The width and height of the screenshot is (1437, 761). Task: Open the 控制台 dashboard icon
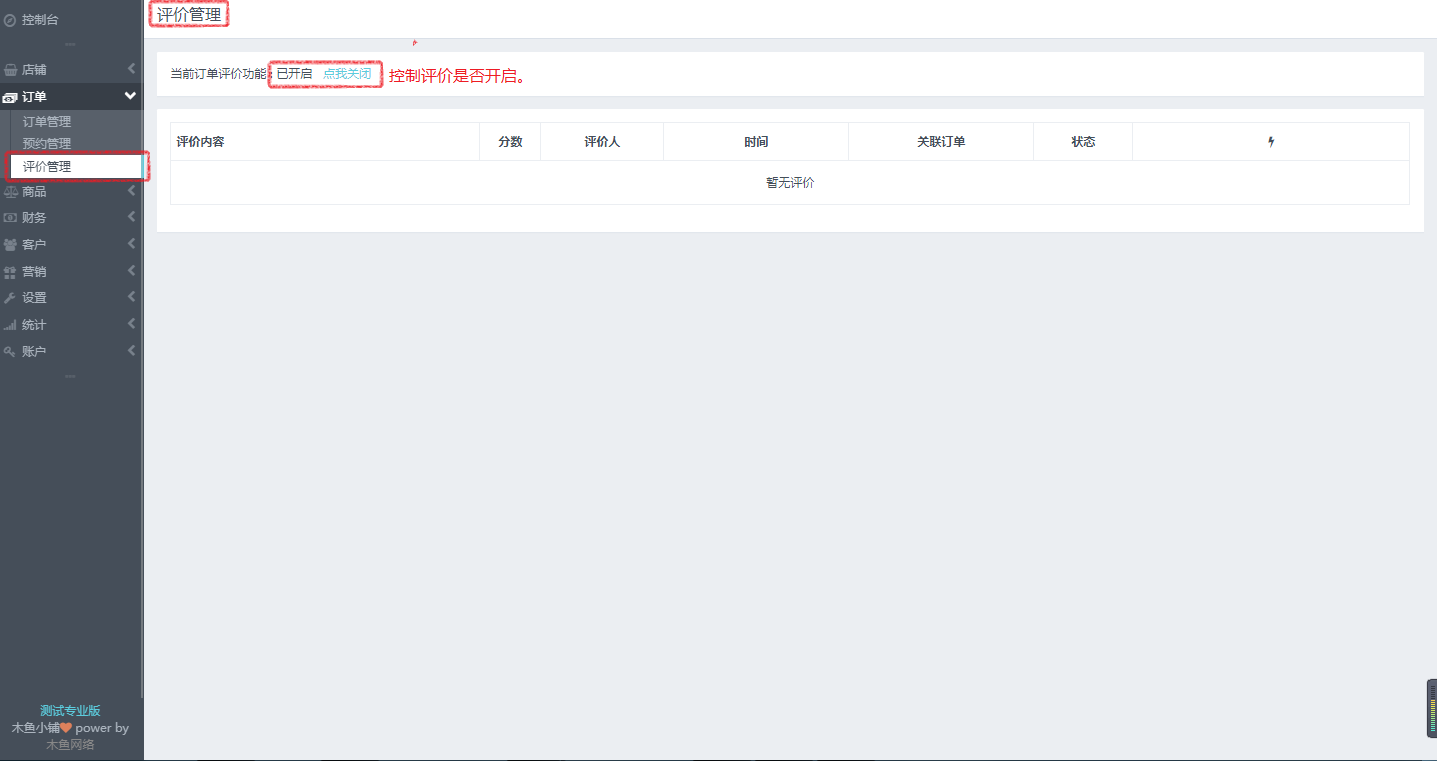point(11,19)
